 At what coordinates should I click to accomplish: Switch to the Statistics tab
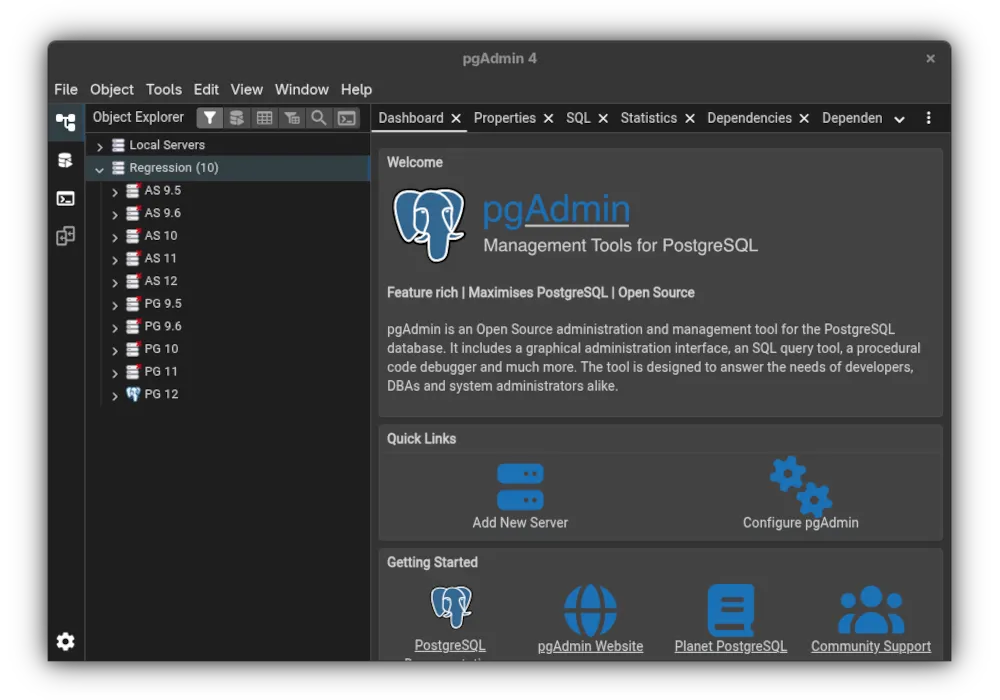coord(648,118)
